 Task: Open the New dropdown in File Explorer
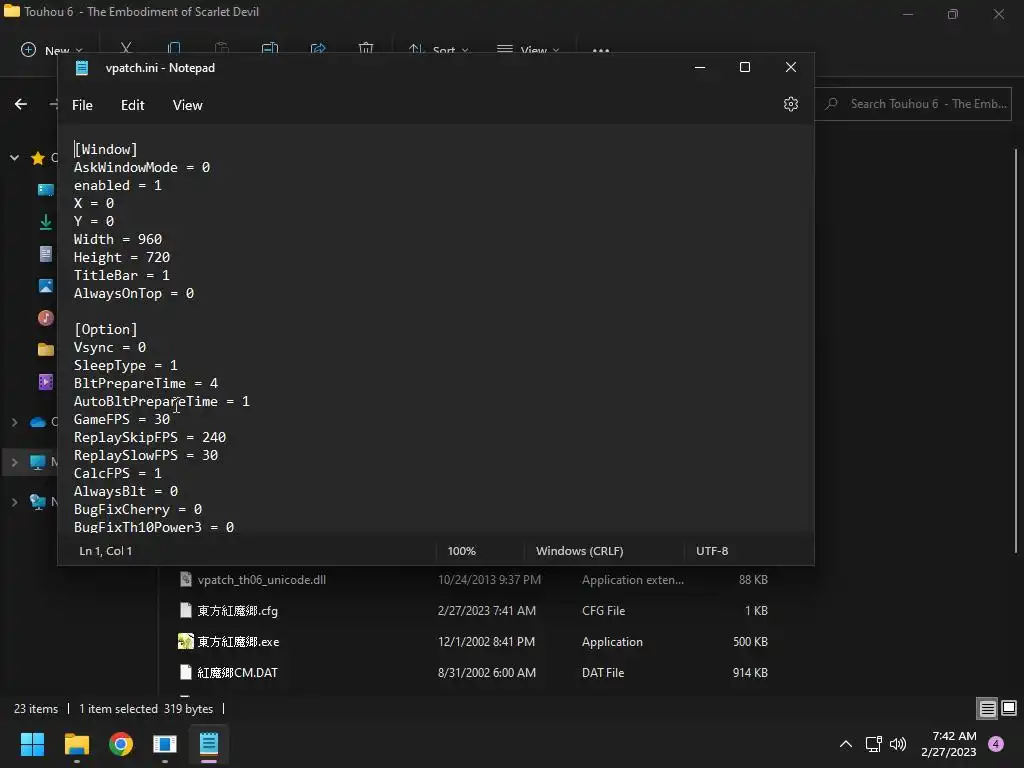52,50
